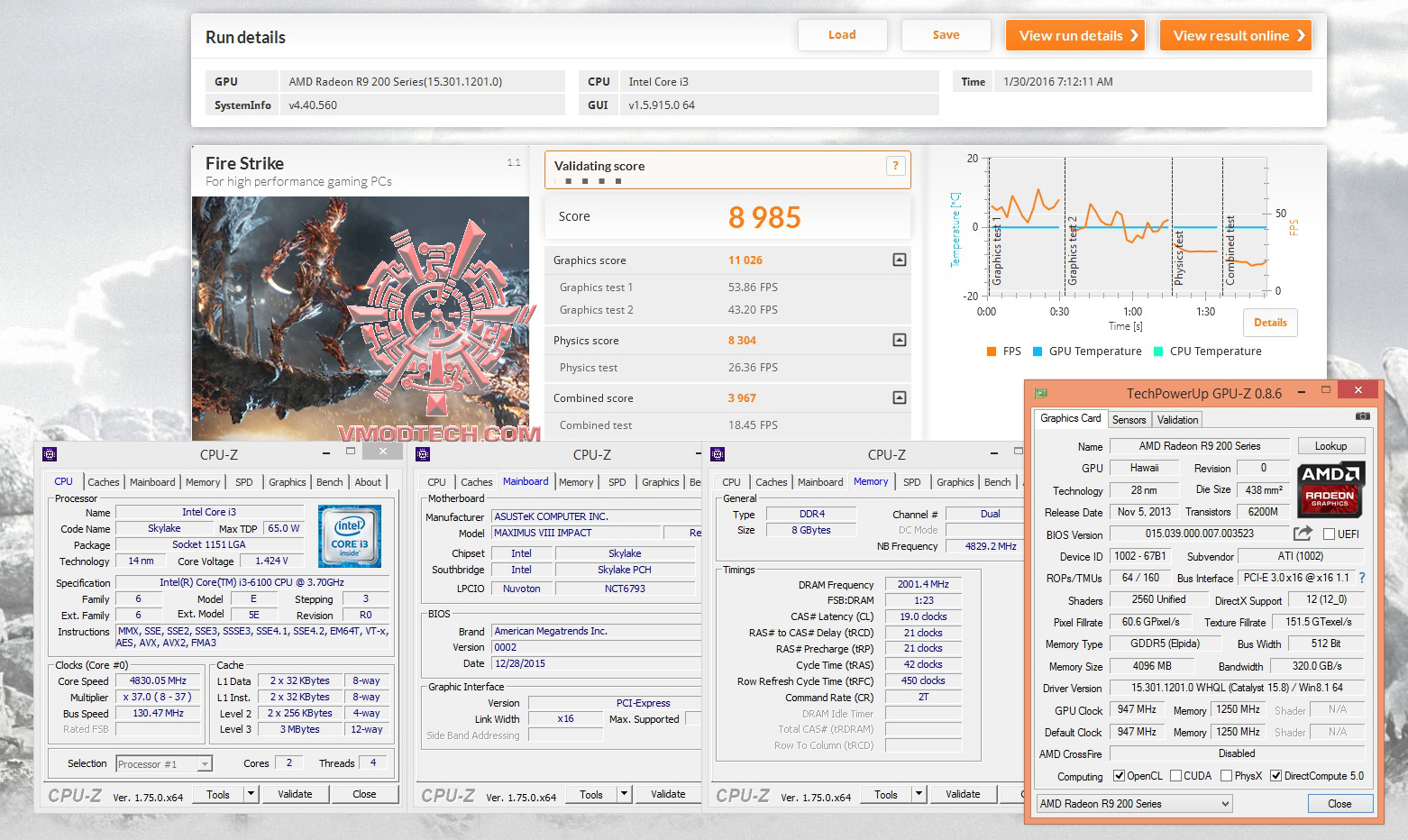This screenshot has width=1408, height=840.
Task: Toggle the CUDA checkbox in GPU-Z
Action: [x=1175, y=775]
